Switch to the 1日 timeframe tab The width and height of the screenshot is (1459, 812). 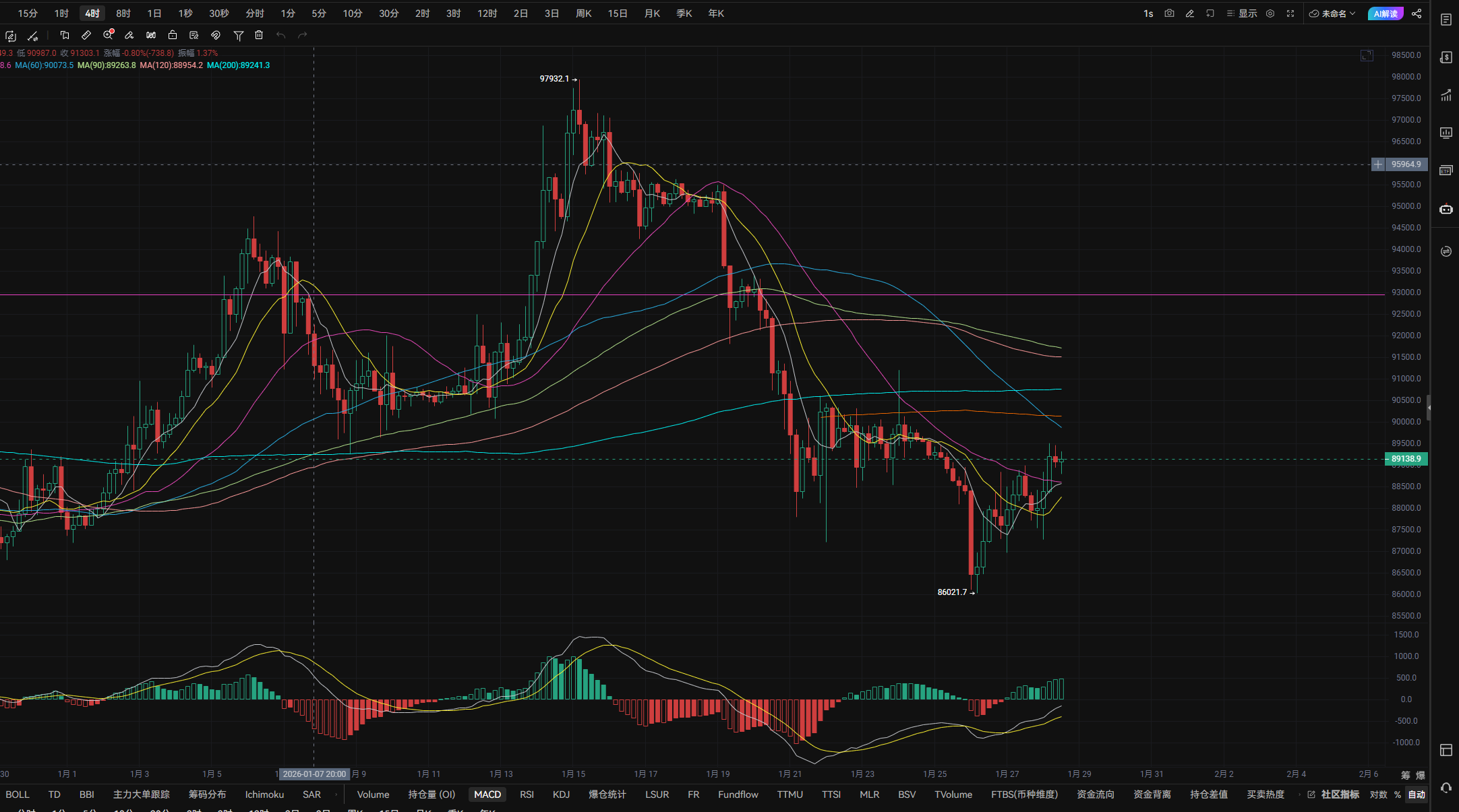click(154, 13)
